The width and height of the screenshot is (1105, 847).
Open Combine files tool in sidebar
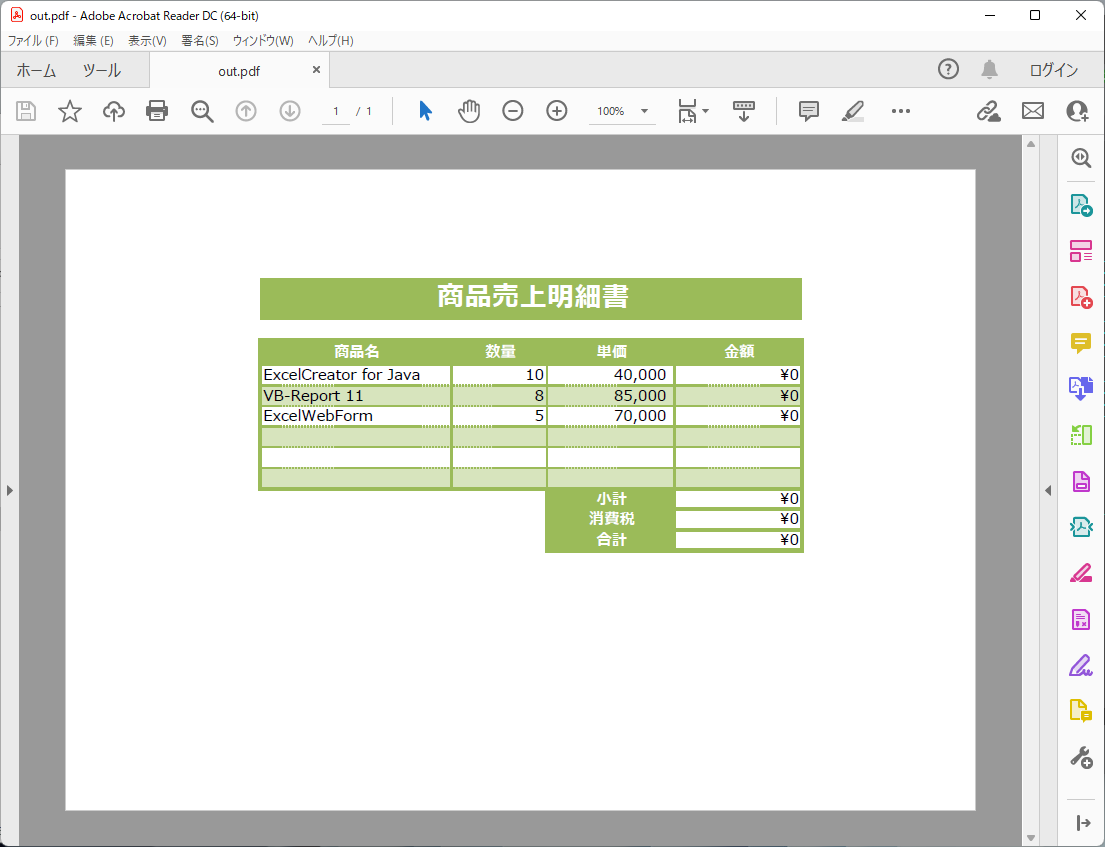(x=1081, y=388)
